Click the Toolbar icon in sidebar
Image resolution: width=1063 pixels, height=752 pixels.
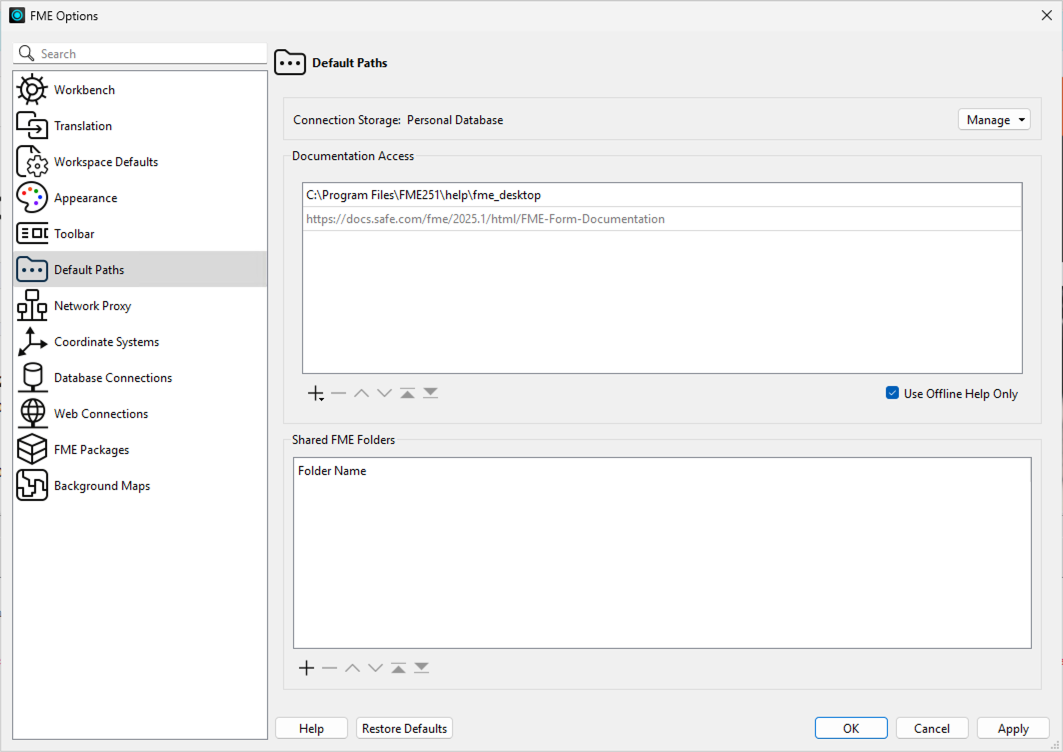click(32, 233)
